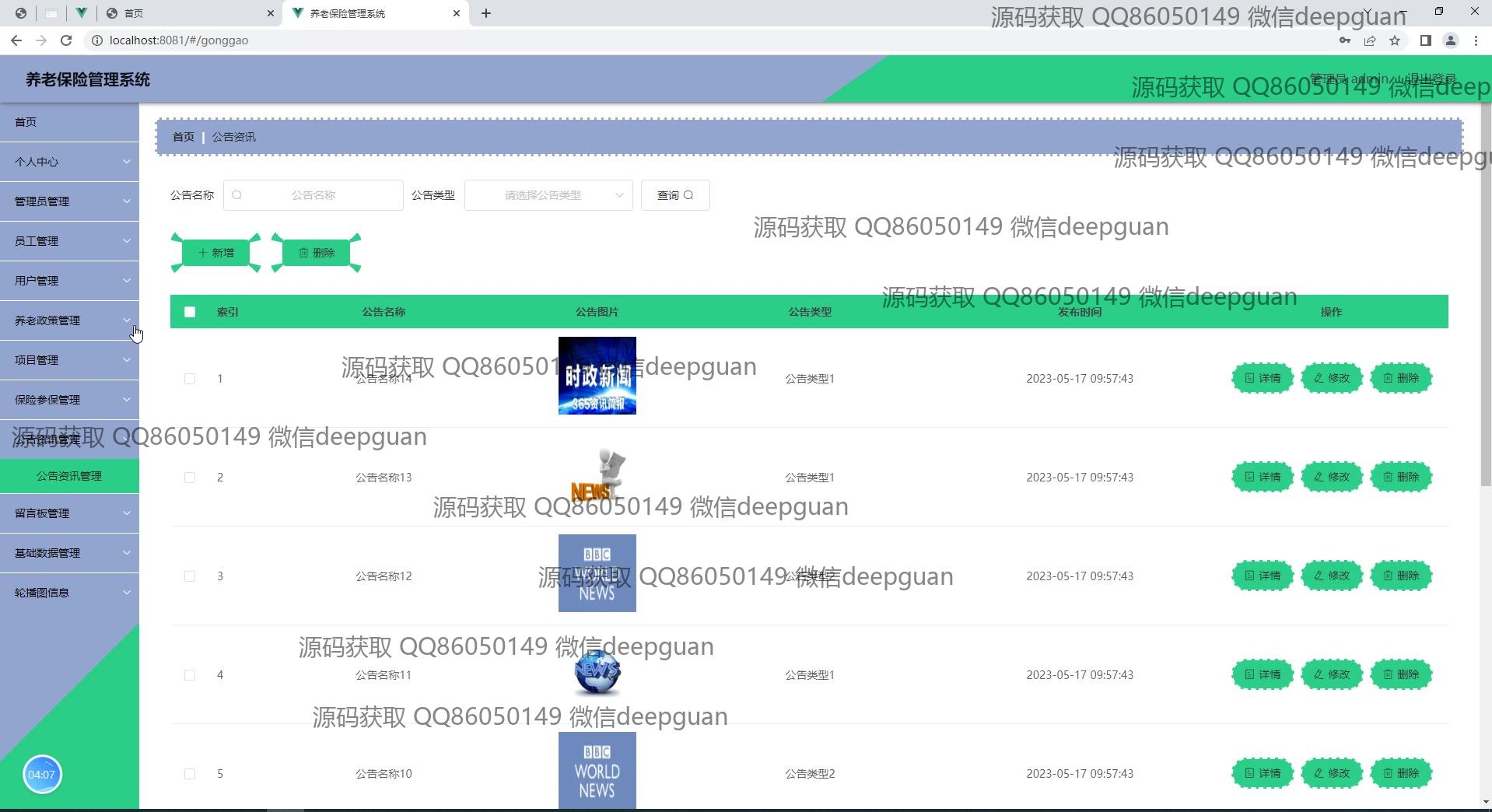
Task: Open the saved password key icon
Action: coord(1344,40)
